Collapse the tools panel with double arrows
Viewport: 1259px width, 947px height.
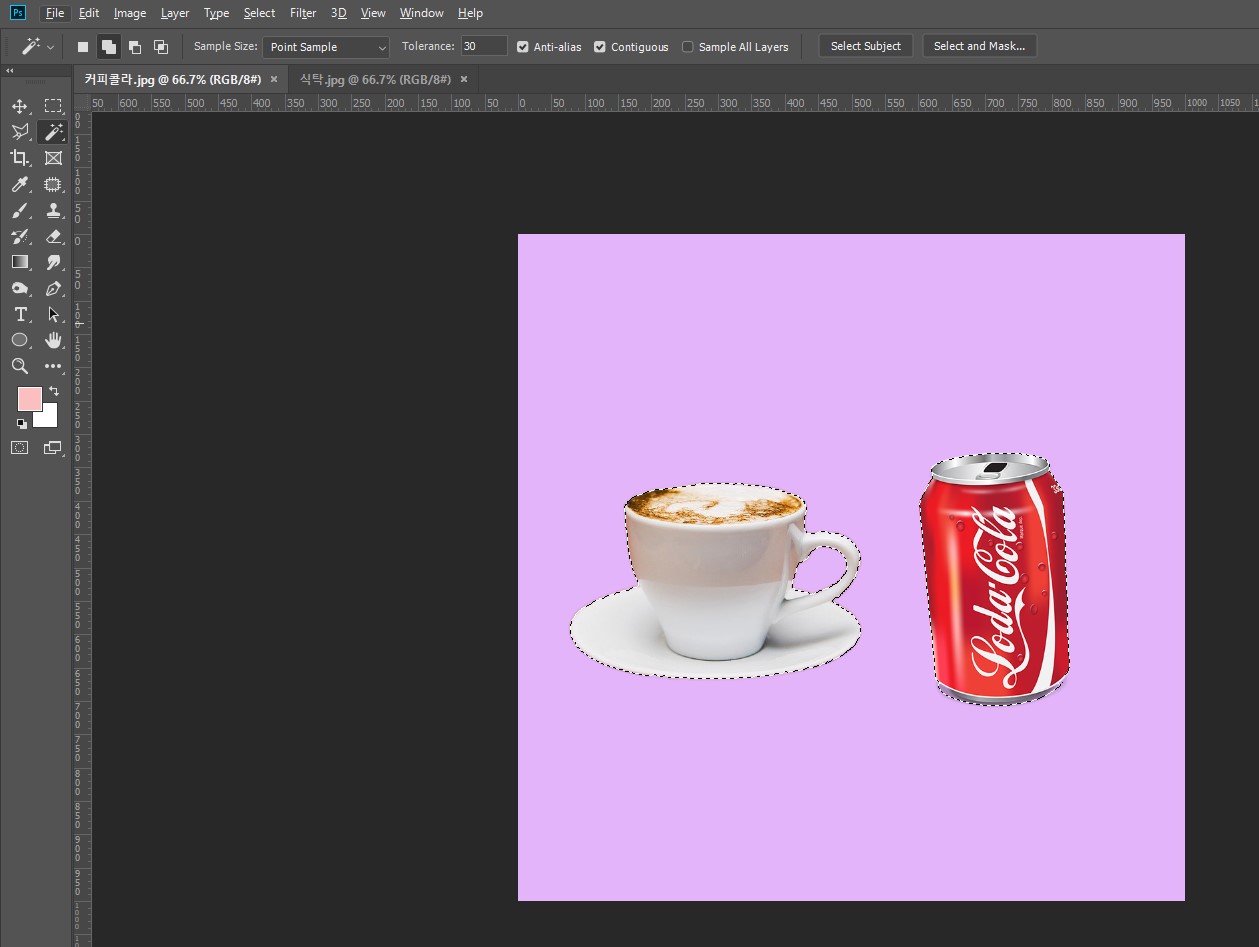click(10, 71)
